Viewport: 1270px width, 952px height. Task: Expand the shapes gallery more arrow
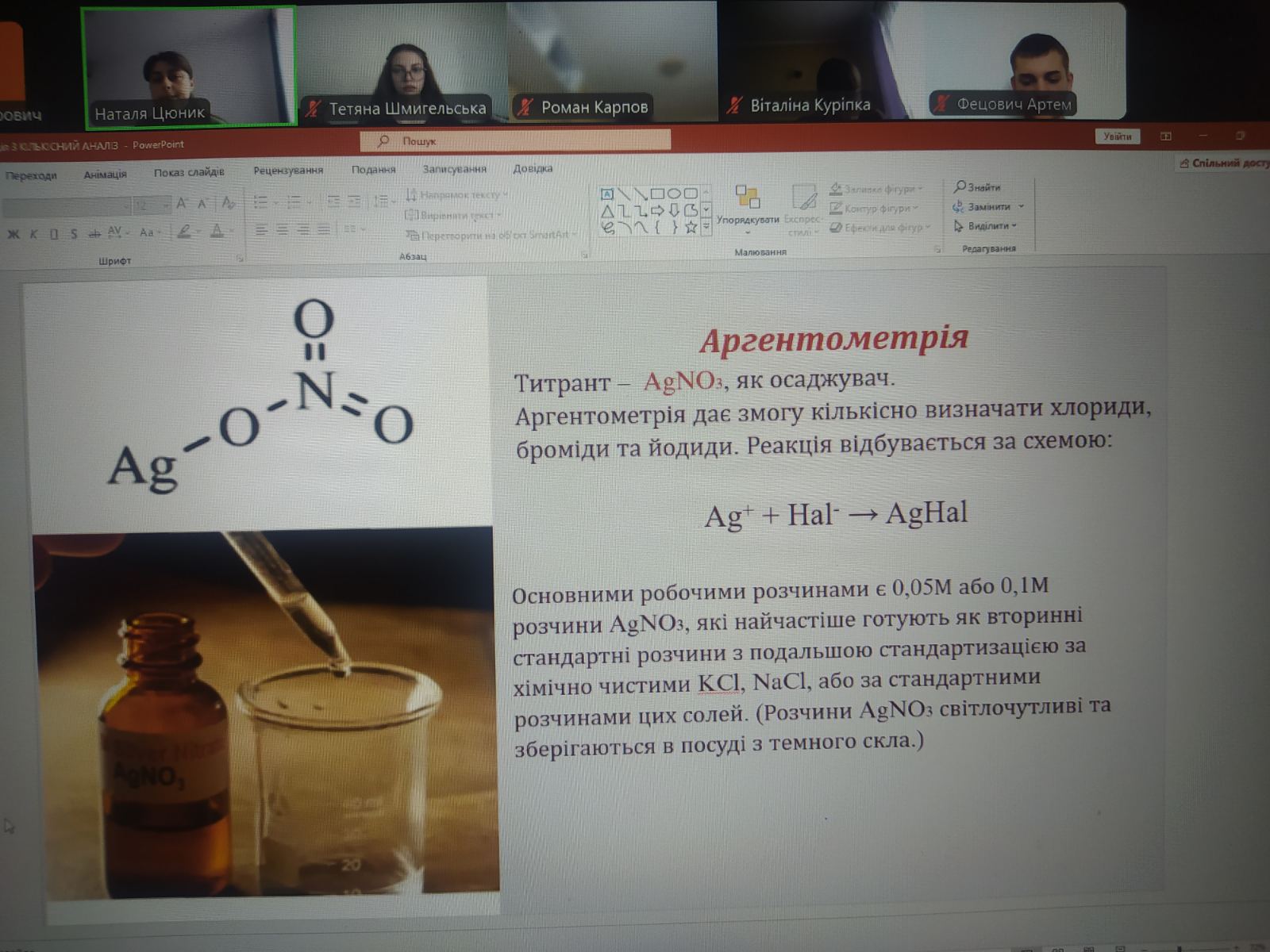coord(706,228)
